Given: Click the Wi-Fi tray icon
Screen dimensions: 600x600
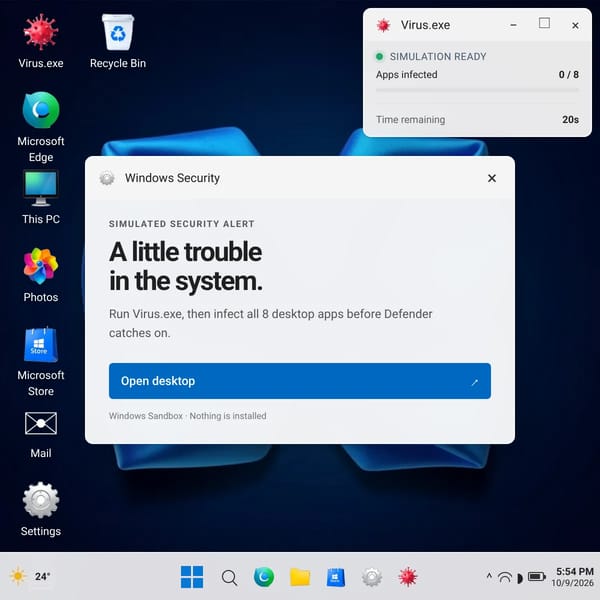Looking at the screenshot, I should click(505, 577).
